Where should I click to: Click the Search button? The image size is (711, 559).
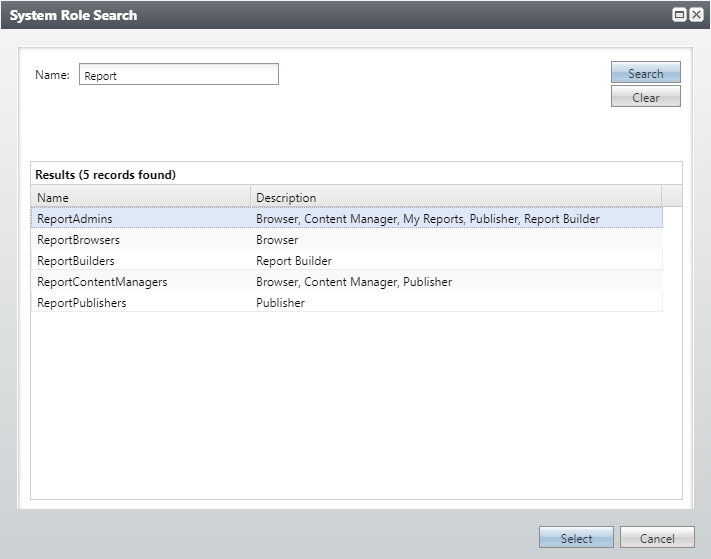(x=645, y=73)
